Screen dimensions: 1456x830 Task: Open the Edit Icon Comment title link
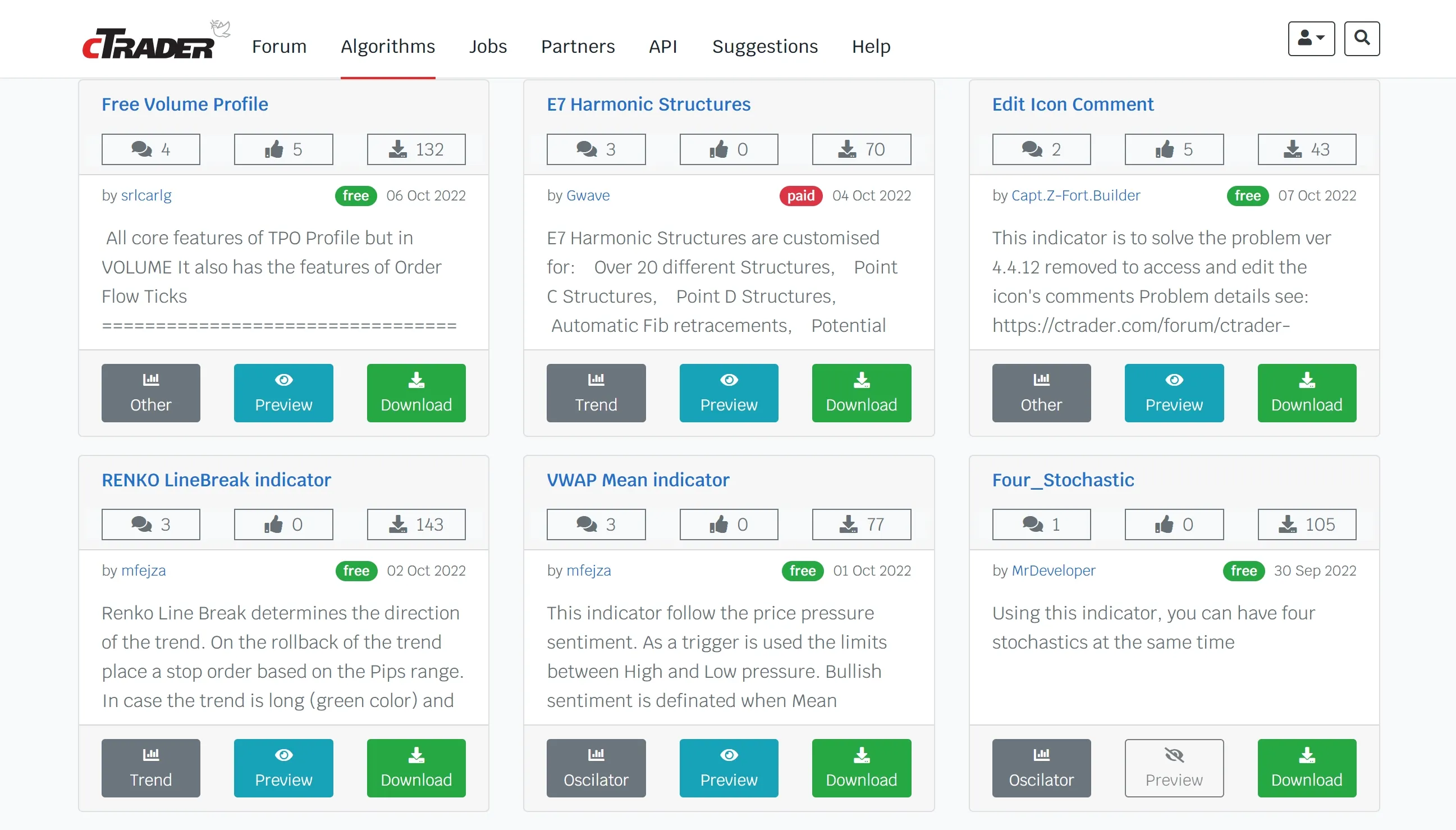click(x=1073, y=104)
